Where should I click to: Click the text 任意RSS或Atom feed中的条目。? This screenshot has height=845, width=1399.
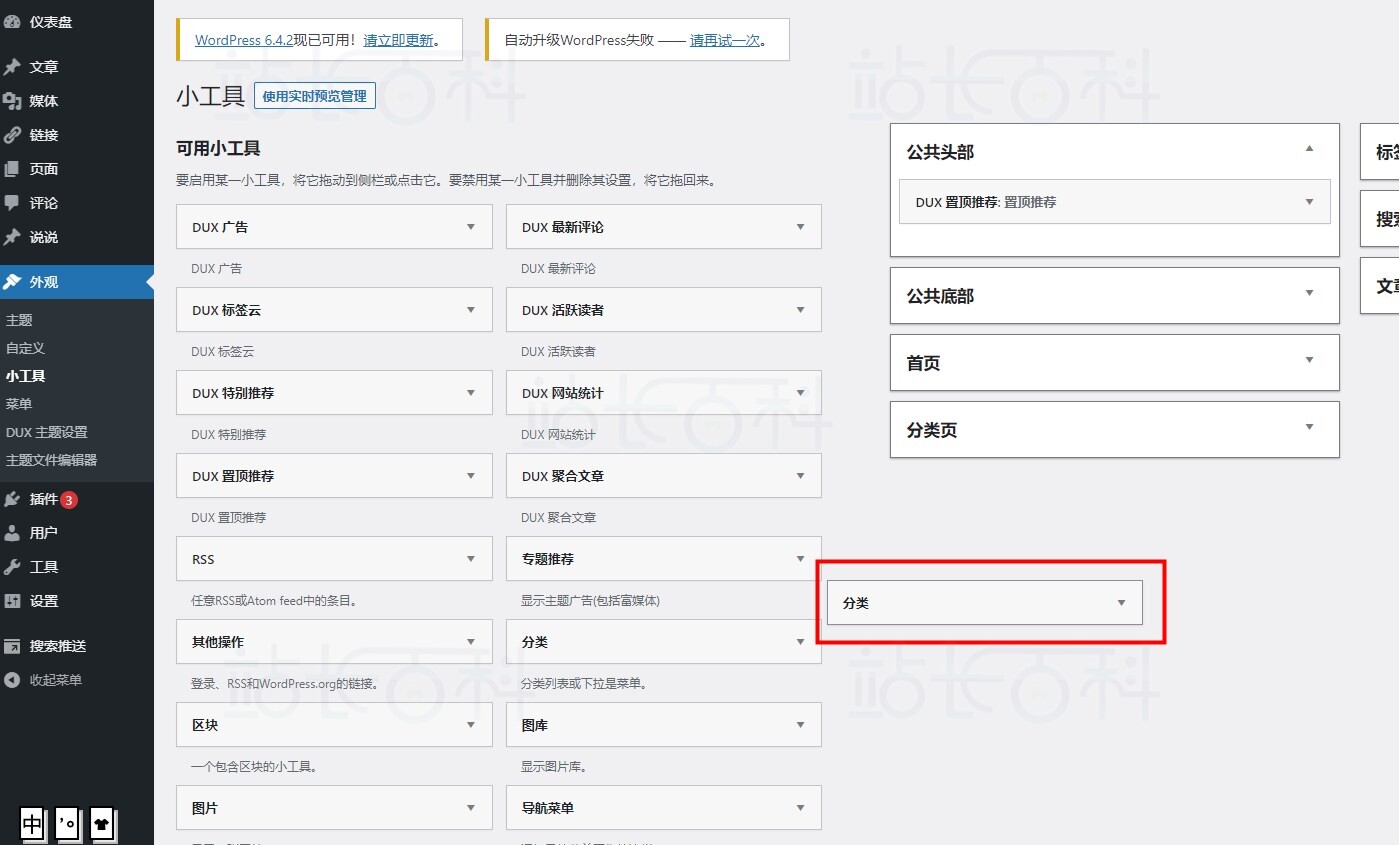pyautogui.click(x=275, y=602)
